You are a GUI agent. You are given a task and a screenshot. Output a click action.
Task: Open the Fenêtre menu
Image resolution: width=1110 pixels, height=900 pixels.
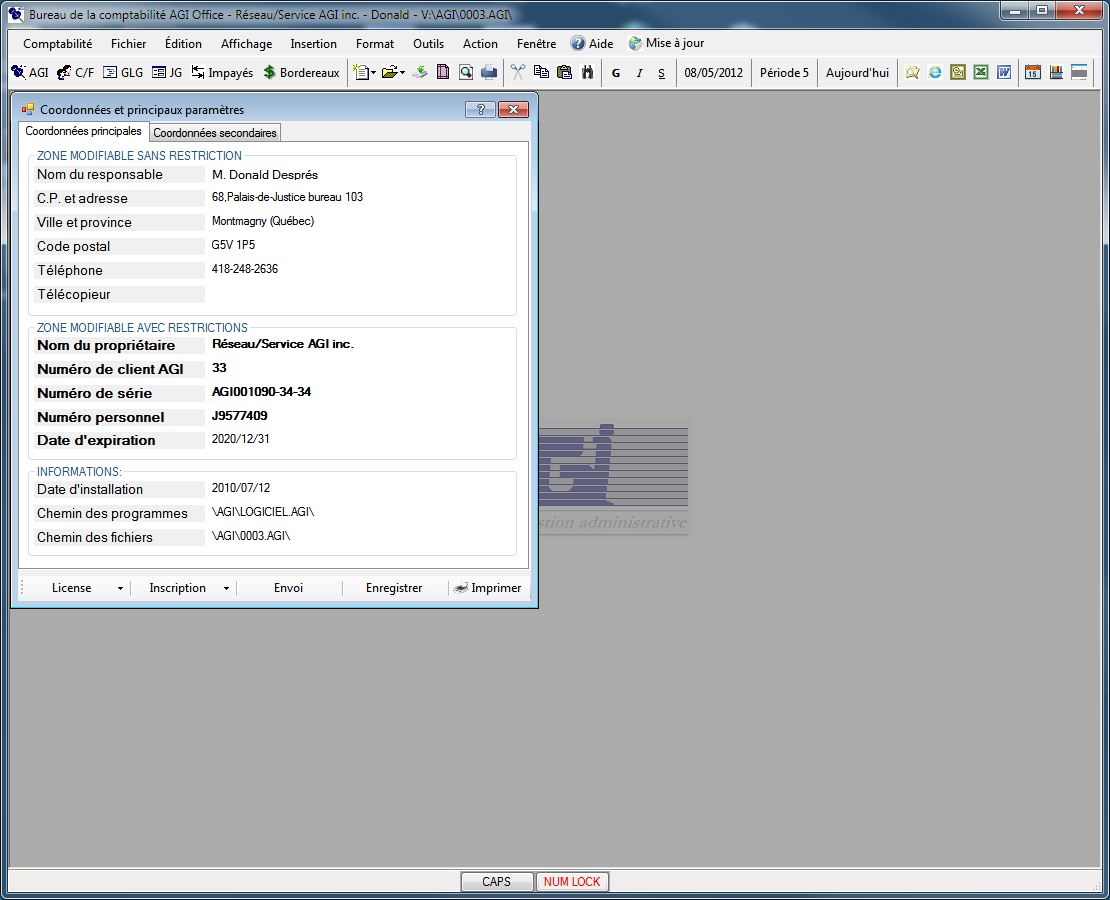536,44
